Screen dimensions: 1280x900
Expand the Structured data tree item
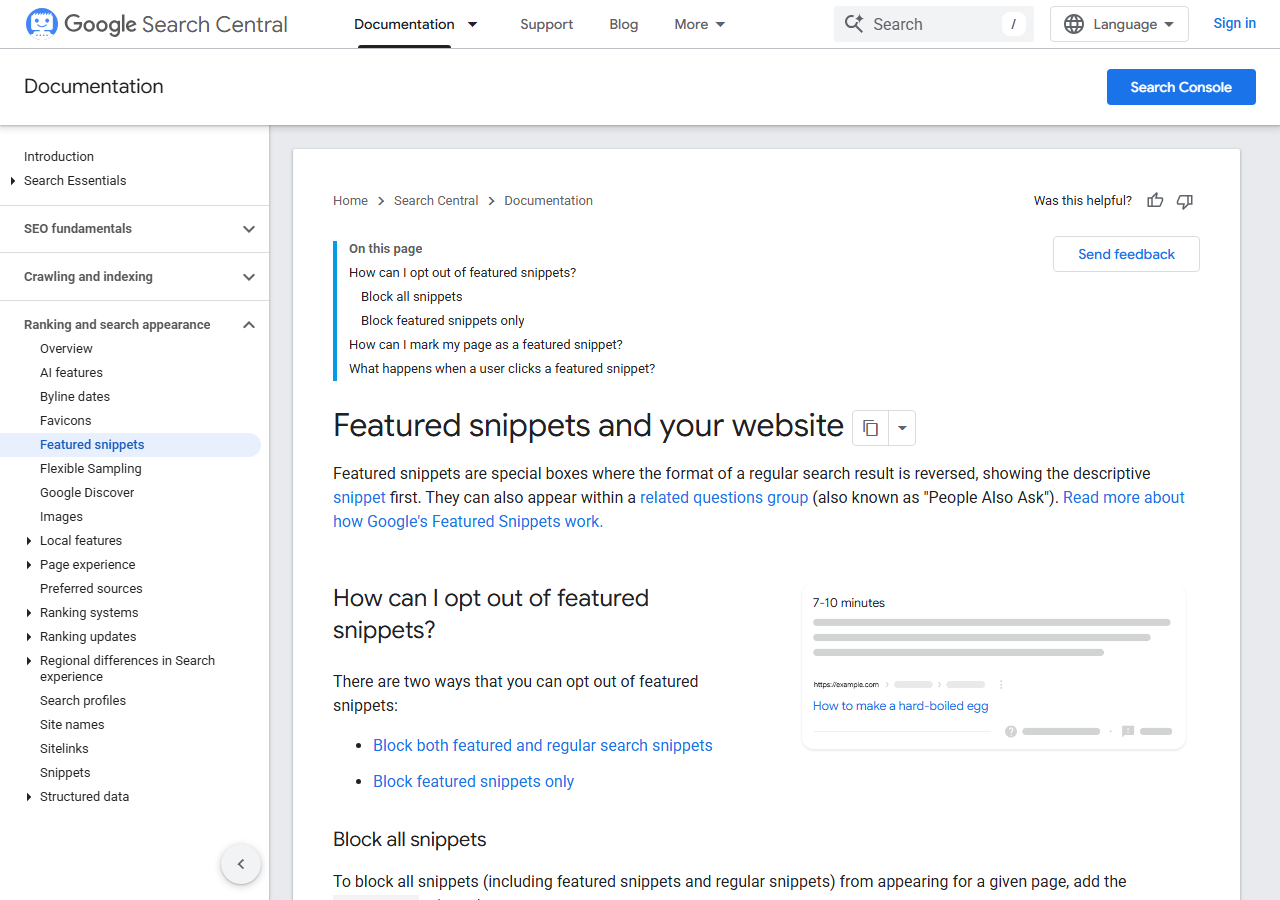click(x=29, y=797)
